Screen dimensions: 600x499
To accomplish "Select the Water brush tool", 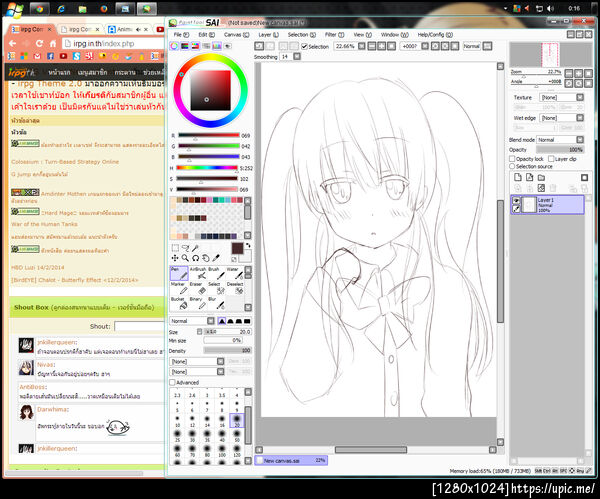I will coord(235,273).
